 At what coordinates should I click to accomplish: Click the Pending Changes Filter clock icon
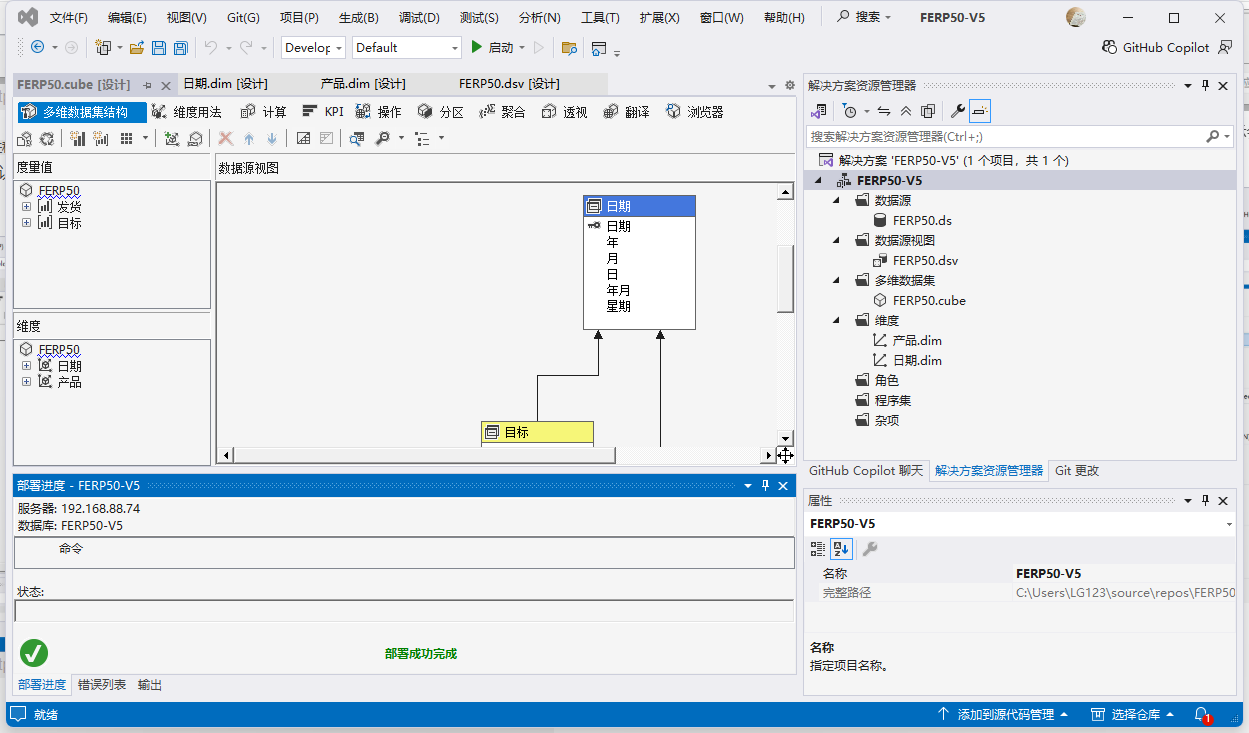coord(850,111)
